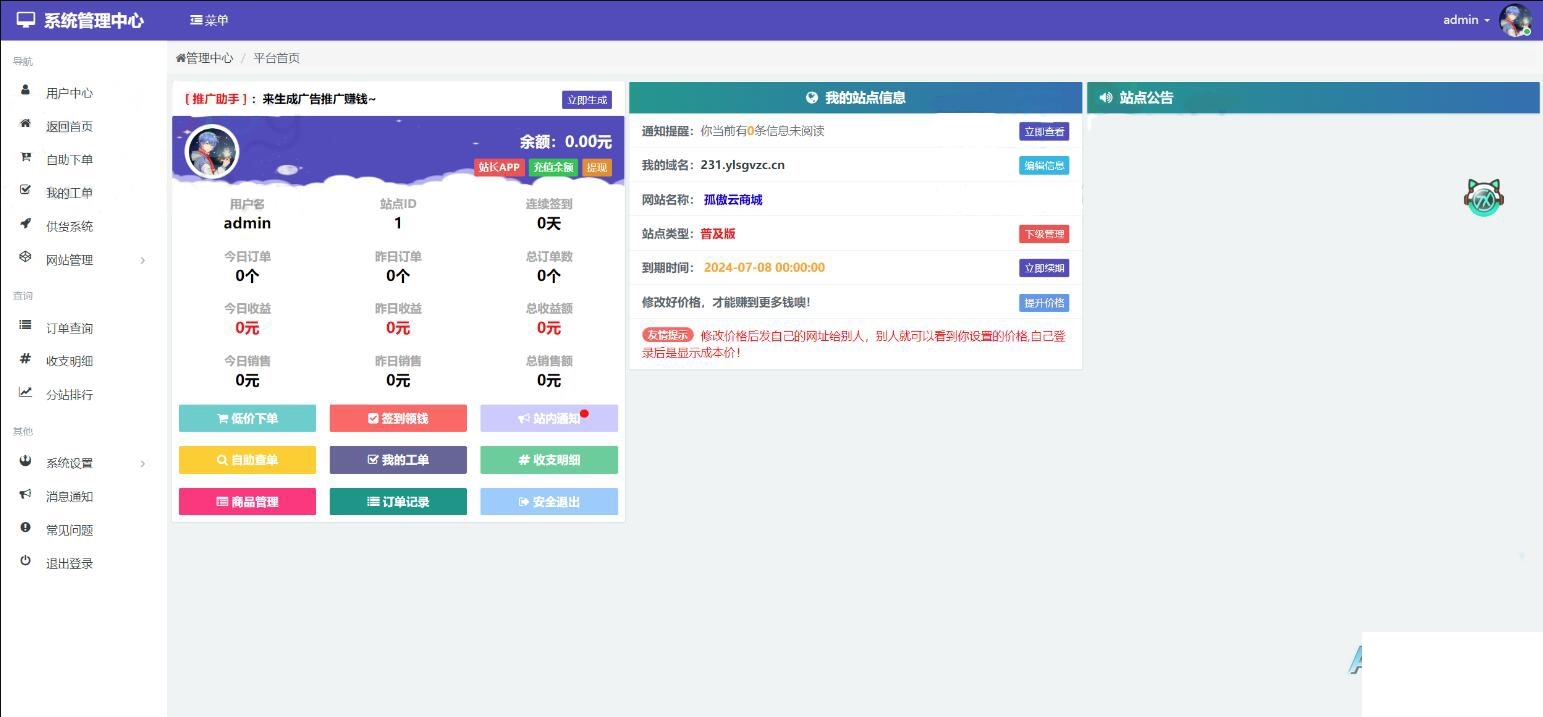Screen dimensions: 1543x717
Task: Click the monitor icon beside 系统管理中心
Action: [26, 20]
